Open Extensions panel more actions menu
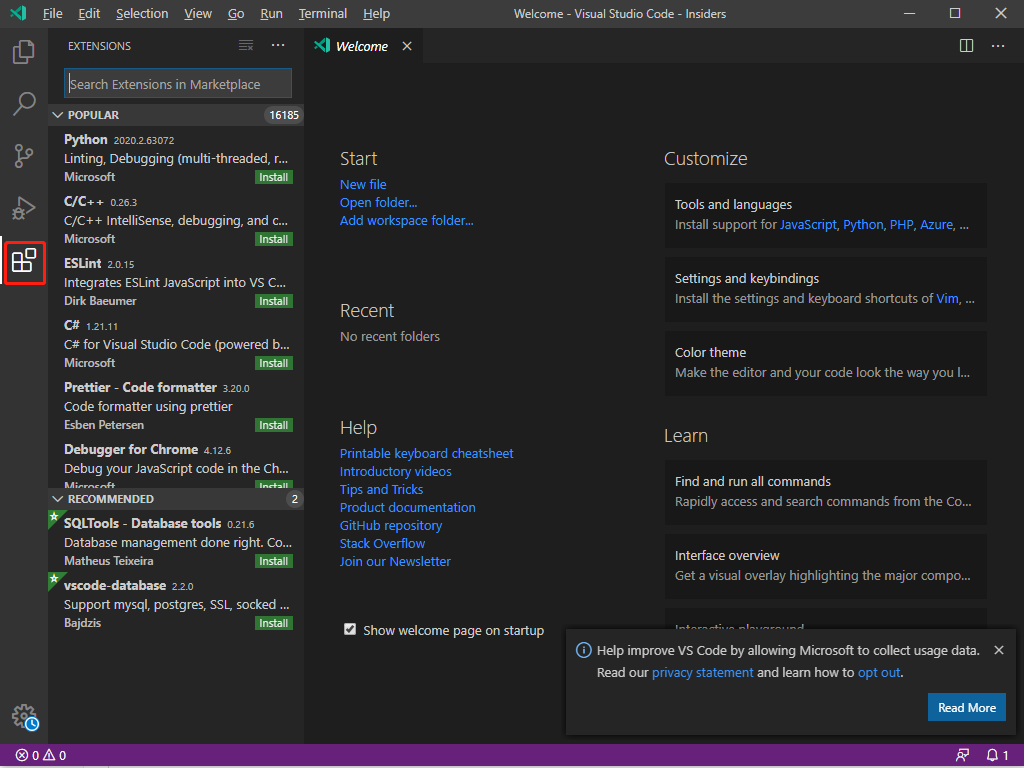The height and width of the screenshot is (768, 1024). click(278, 46)
